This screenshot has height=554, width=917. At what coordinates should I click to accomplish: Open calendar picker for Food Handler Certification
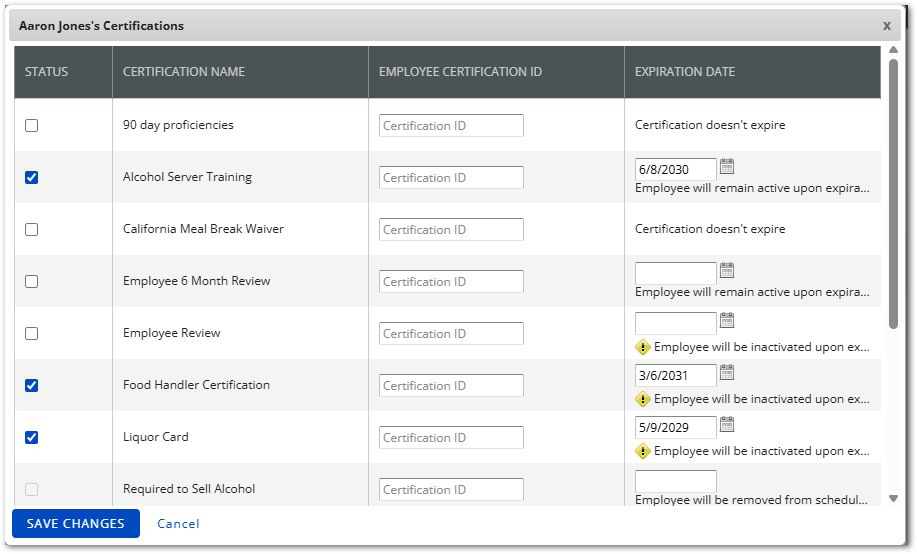tap(726, 372)
